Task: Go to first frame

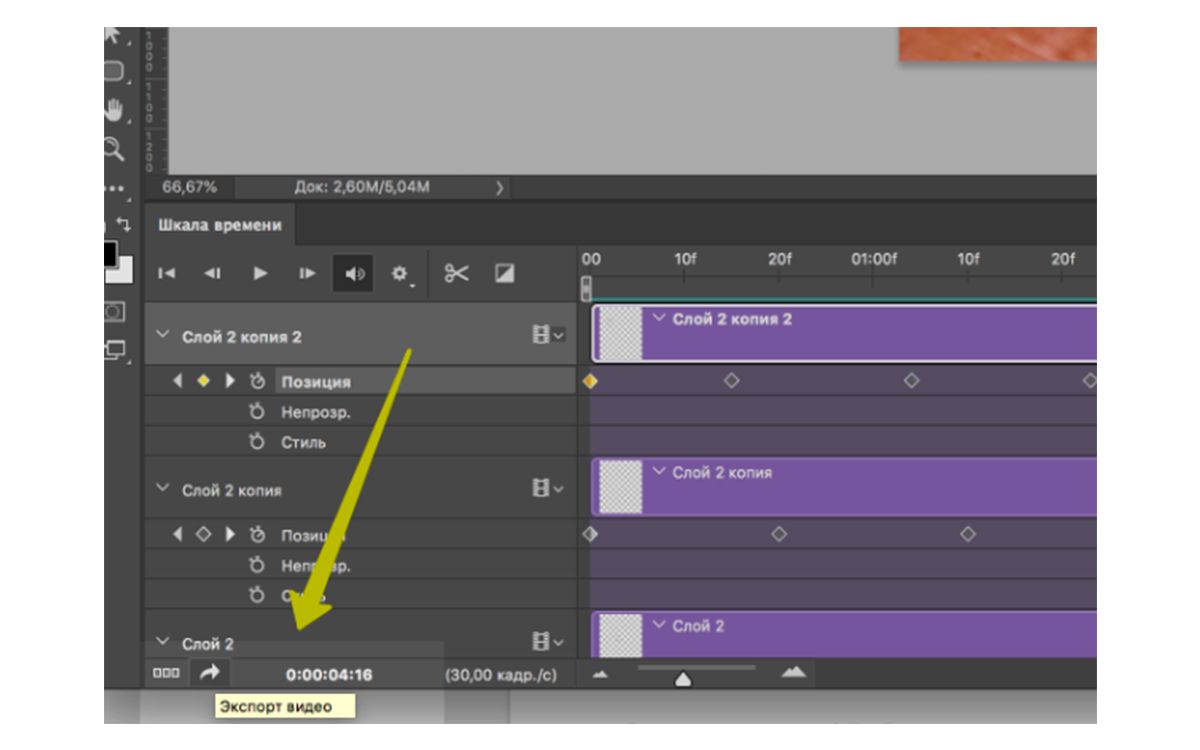Action: (x=167, y=273)
